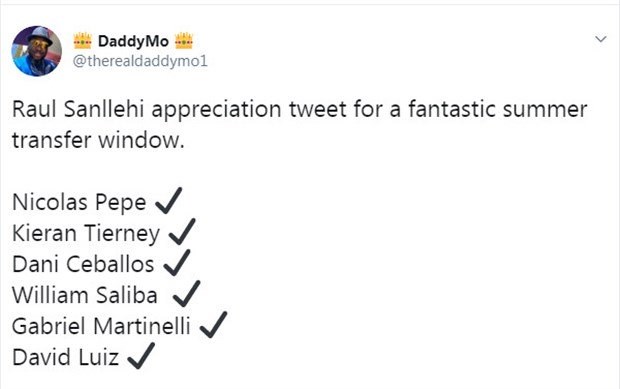Click the name William Saliba
The image size is (620, 389).
point(85,295)
